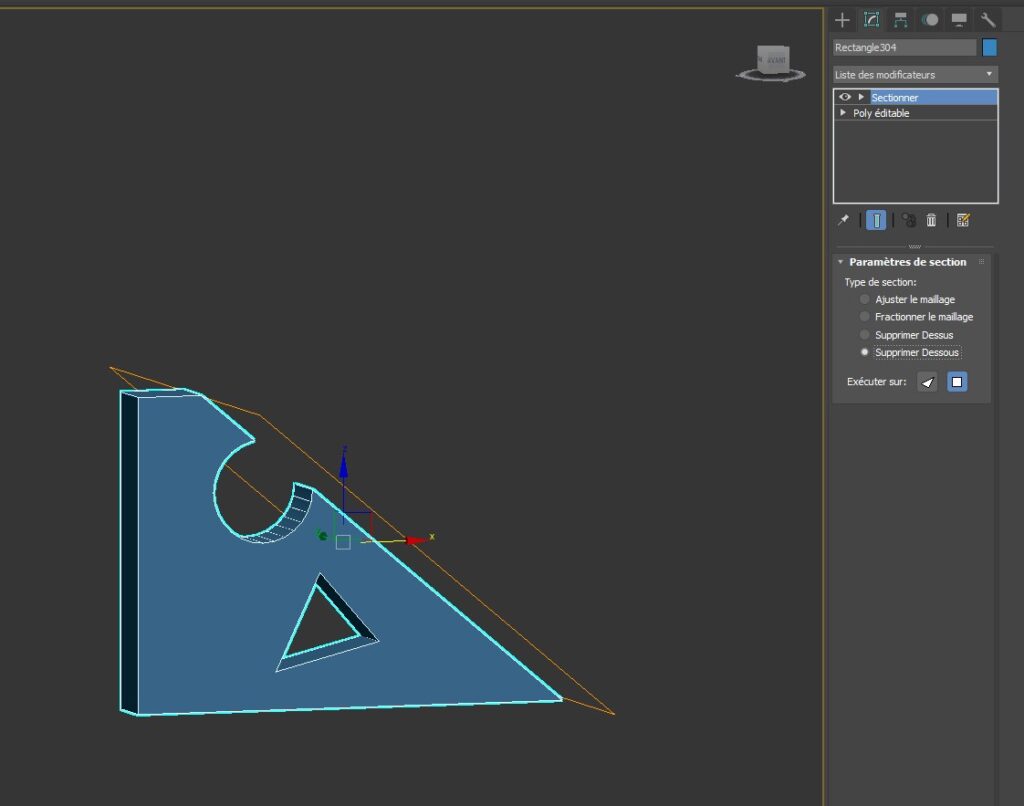Screen dimensions: 1024x806
Task: Click make unique icon
Action: point(908,220)
